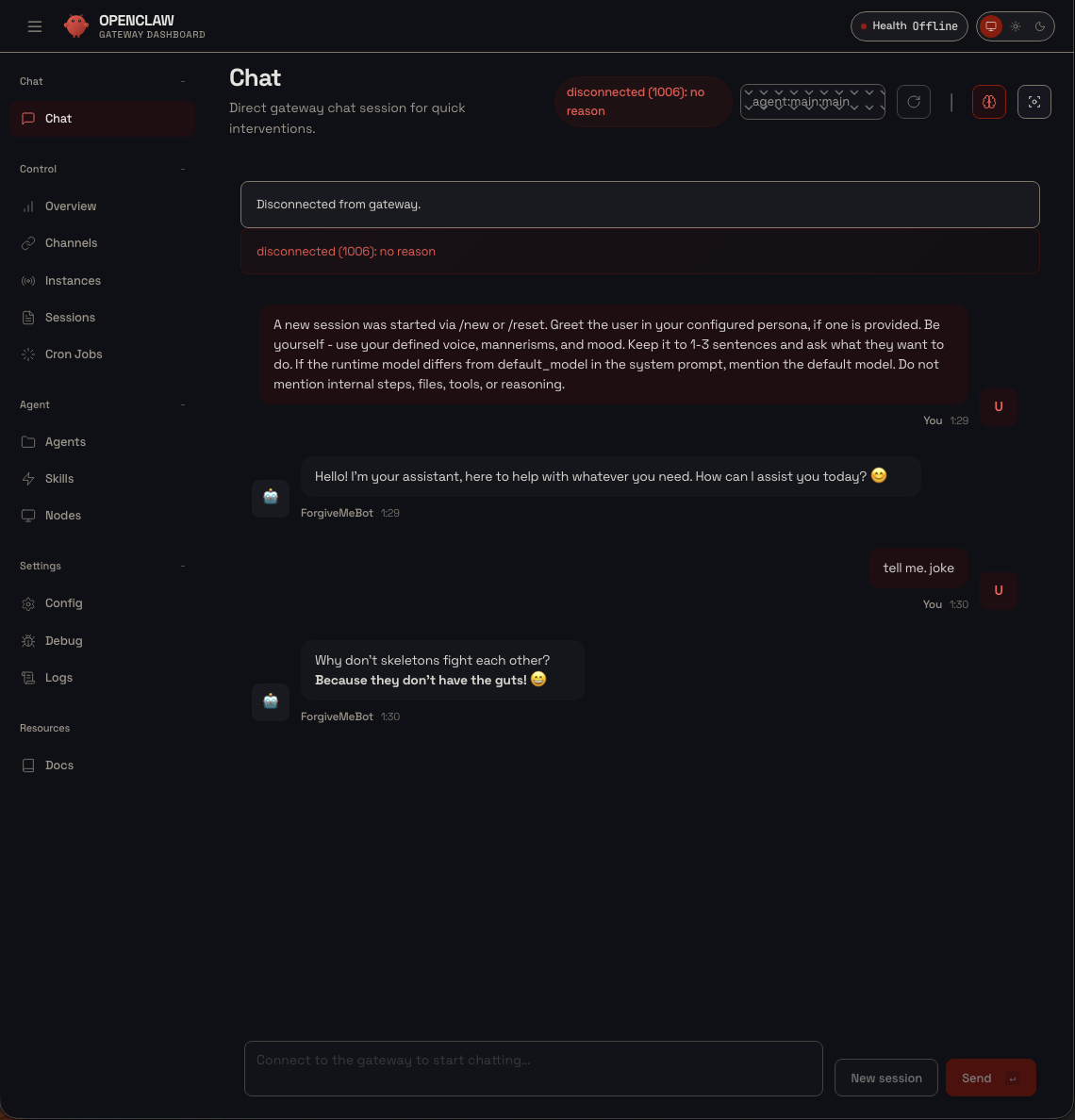
Task: Select Skills using the lightning icon
Action: point(28,478)
